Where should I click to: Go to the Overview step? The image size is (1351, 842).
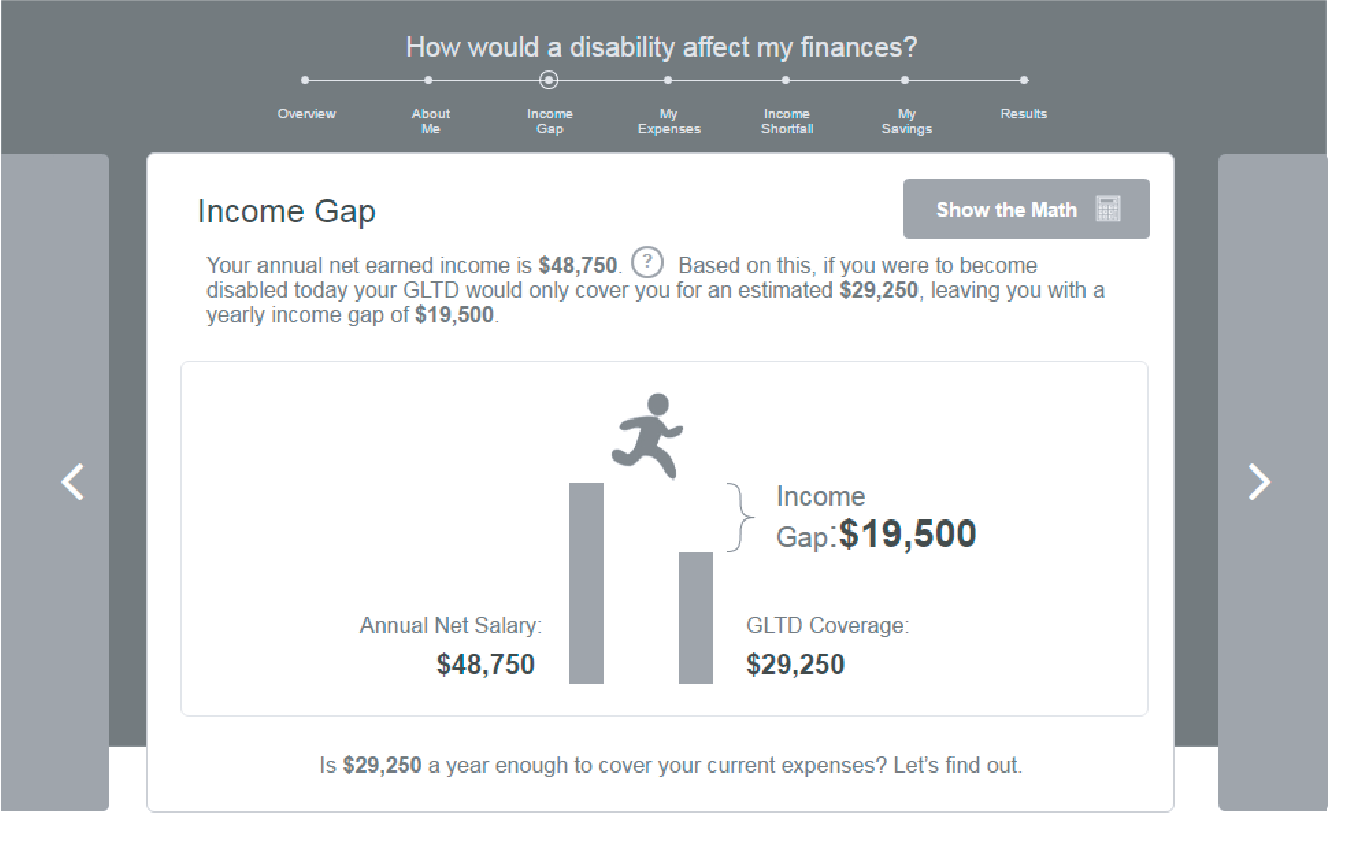pyautogui.click(x=307, y=114)
